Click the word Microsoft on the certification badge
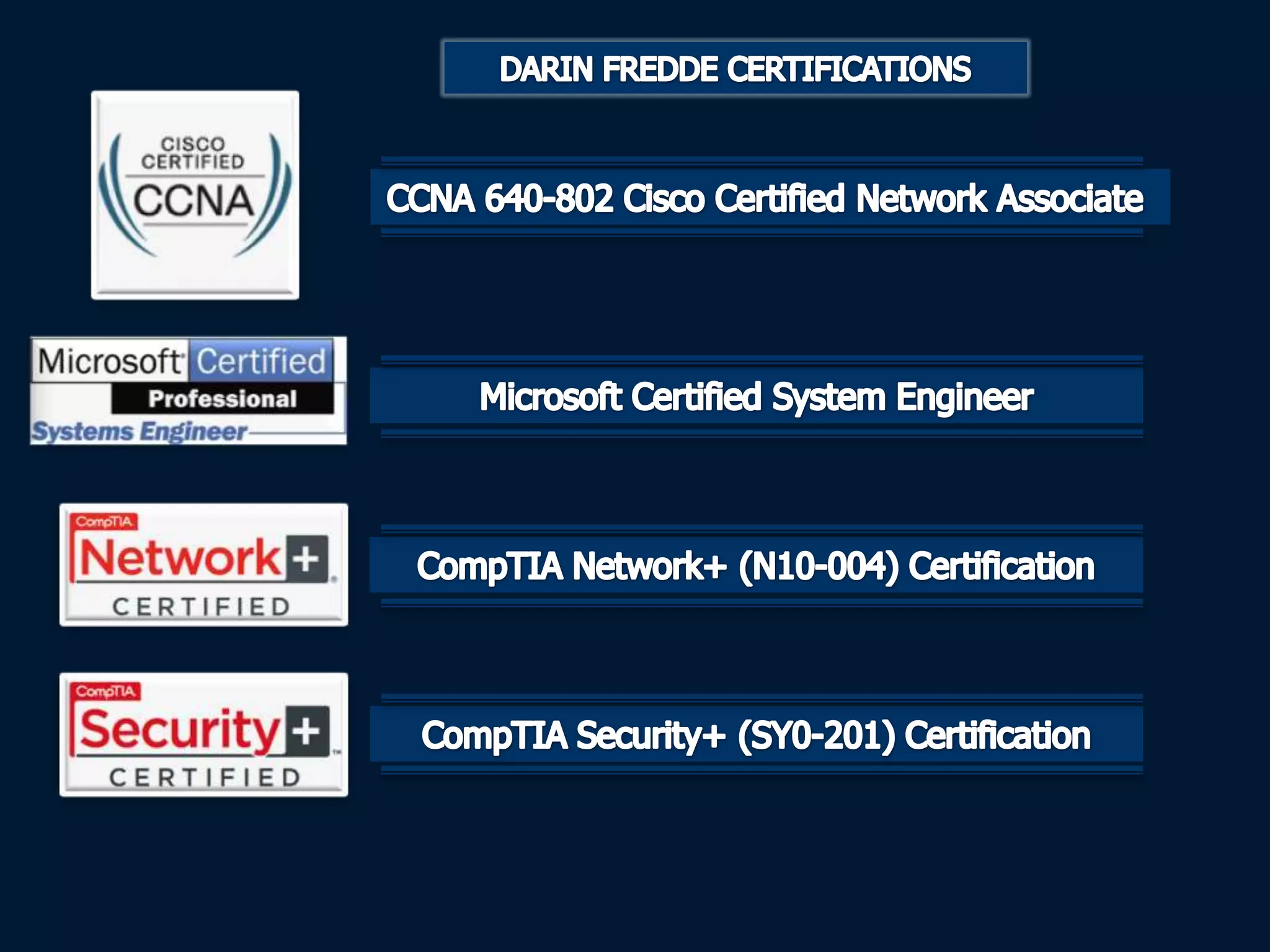 coord(109,361)
